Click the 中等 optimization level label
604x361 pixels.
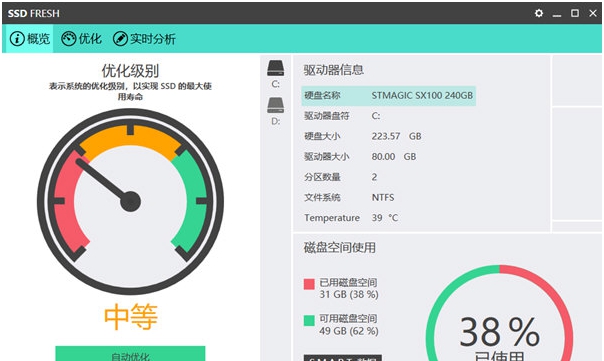131,317
